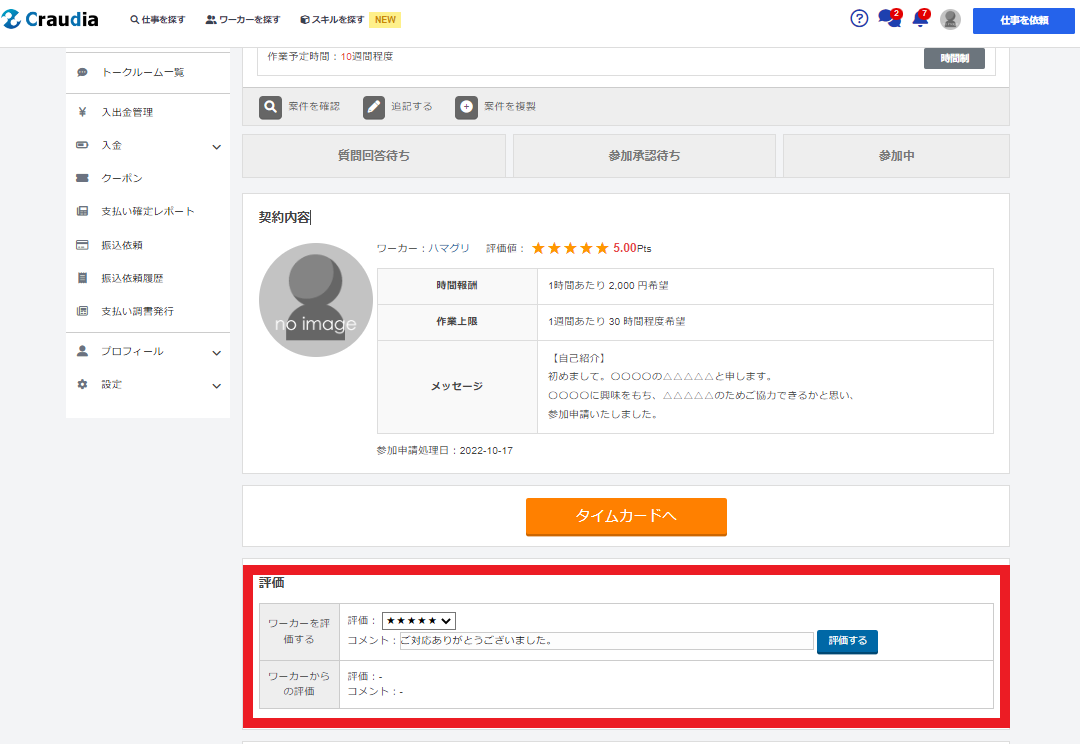1080x744 pixels.
Task: Open the star rating dropdown
Action: [x=419, y=621]
